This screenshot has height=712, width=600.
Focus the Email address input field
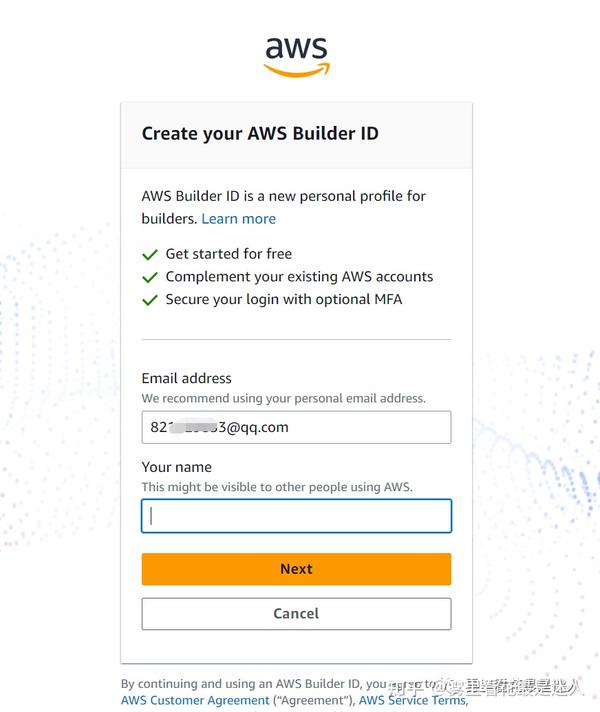coord(296,427)
